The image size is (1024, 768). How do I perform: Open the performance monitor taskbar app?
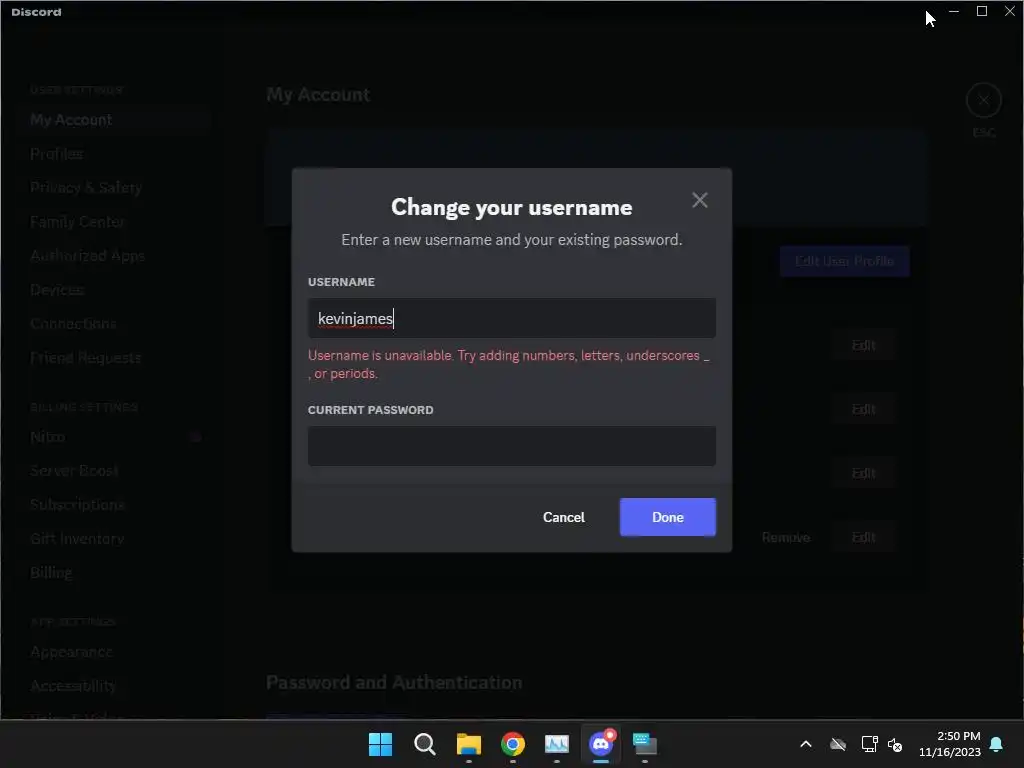click(556, 744)
